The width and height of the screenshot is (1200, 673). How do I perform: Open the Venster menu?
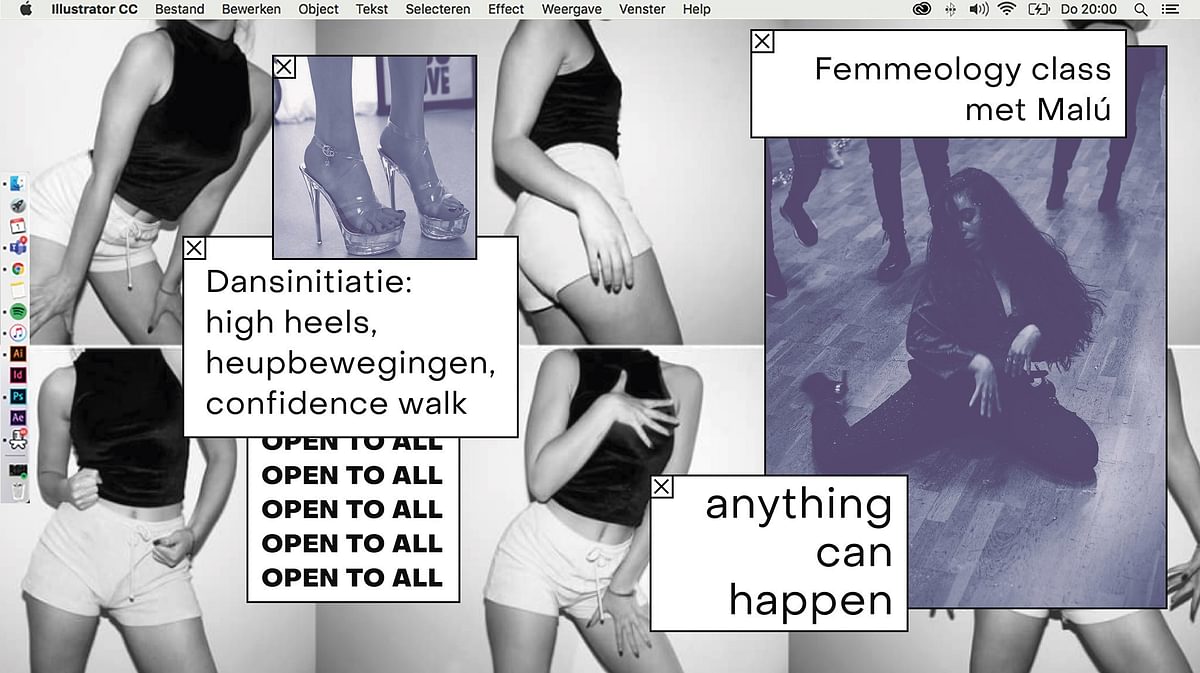pos(642,9)
